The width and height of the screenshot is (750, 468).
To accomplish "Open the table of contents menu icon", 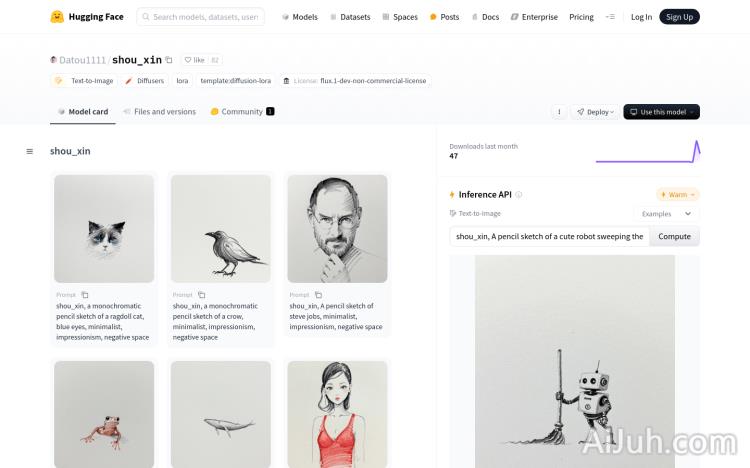I will (x=30, y=152).
